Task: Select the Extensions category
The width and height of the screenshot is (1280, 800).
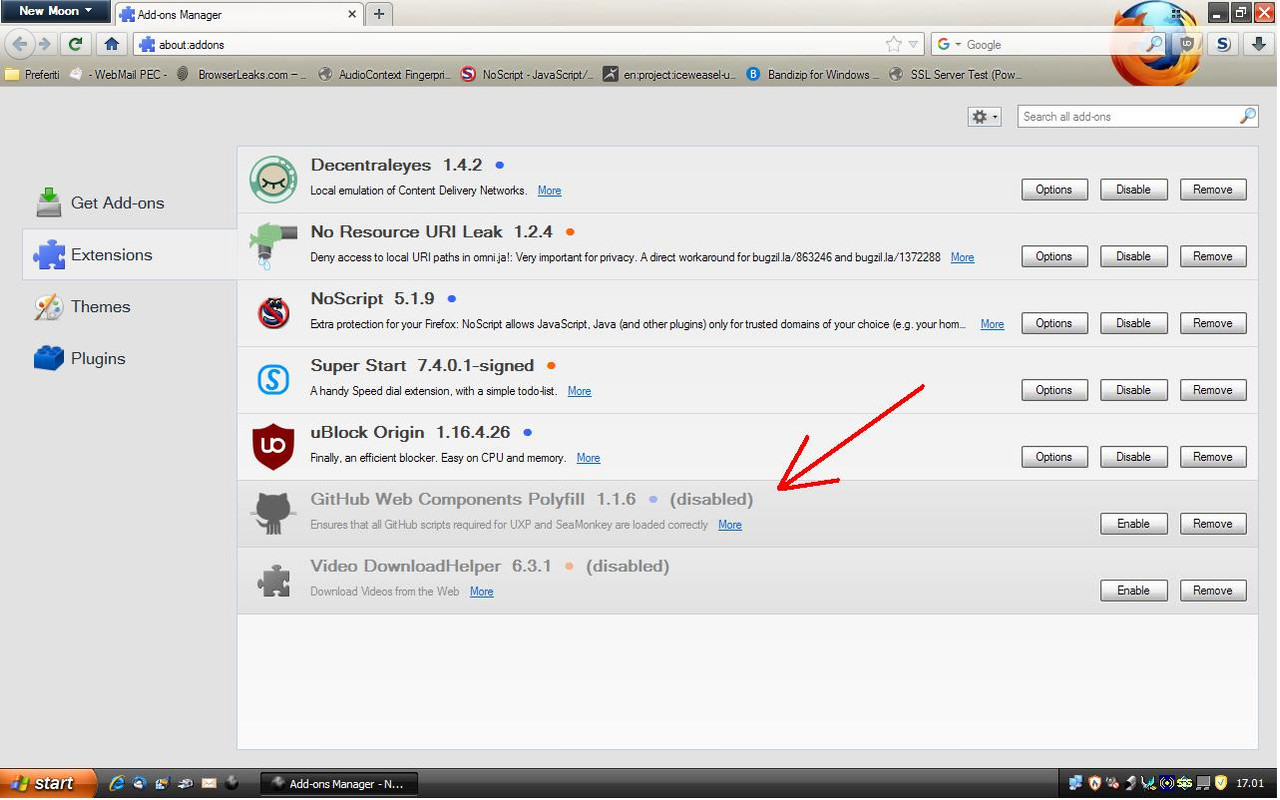Action: tap(130, 255)
